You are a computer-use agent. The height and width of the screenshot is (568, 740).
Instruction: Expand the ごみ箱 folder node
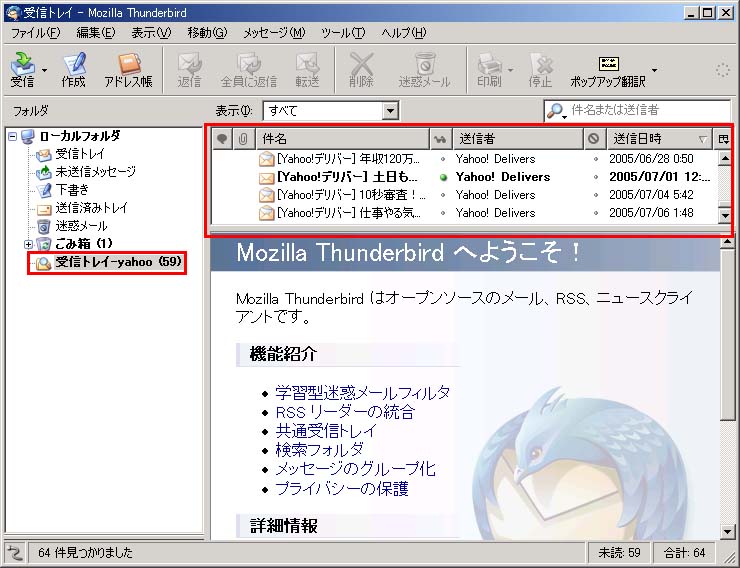pos(28,244)
